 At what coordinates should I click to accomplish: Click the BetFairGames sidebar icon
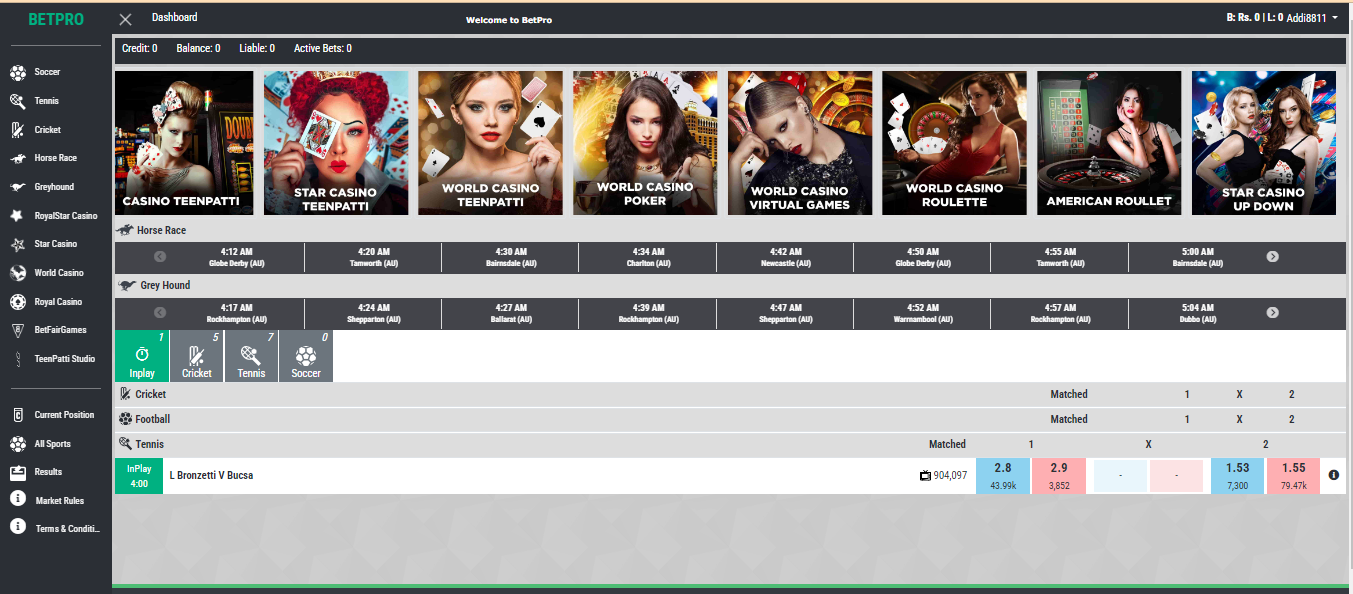(x=18, y=330)
